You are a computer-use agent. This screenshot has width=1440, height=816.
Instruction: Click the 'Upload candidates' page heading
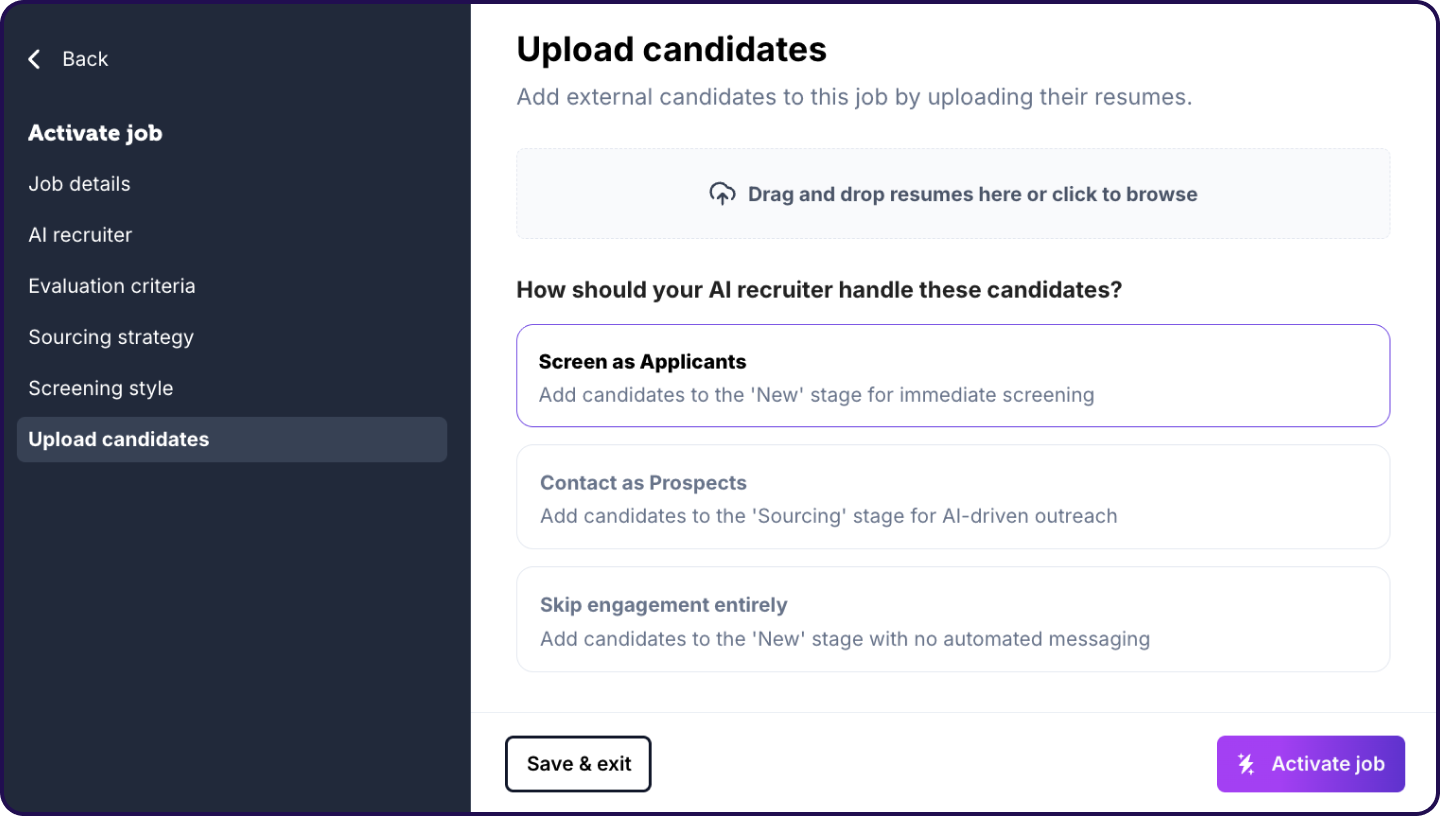671,48
